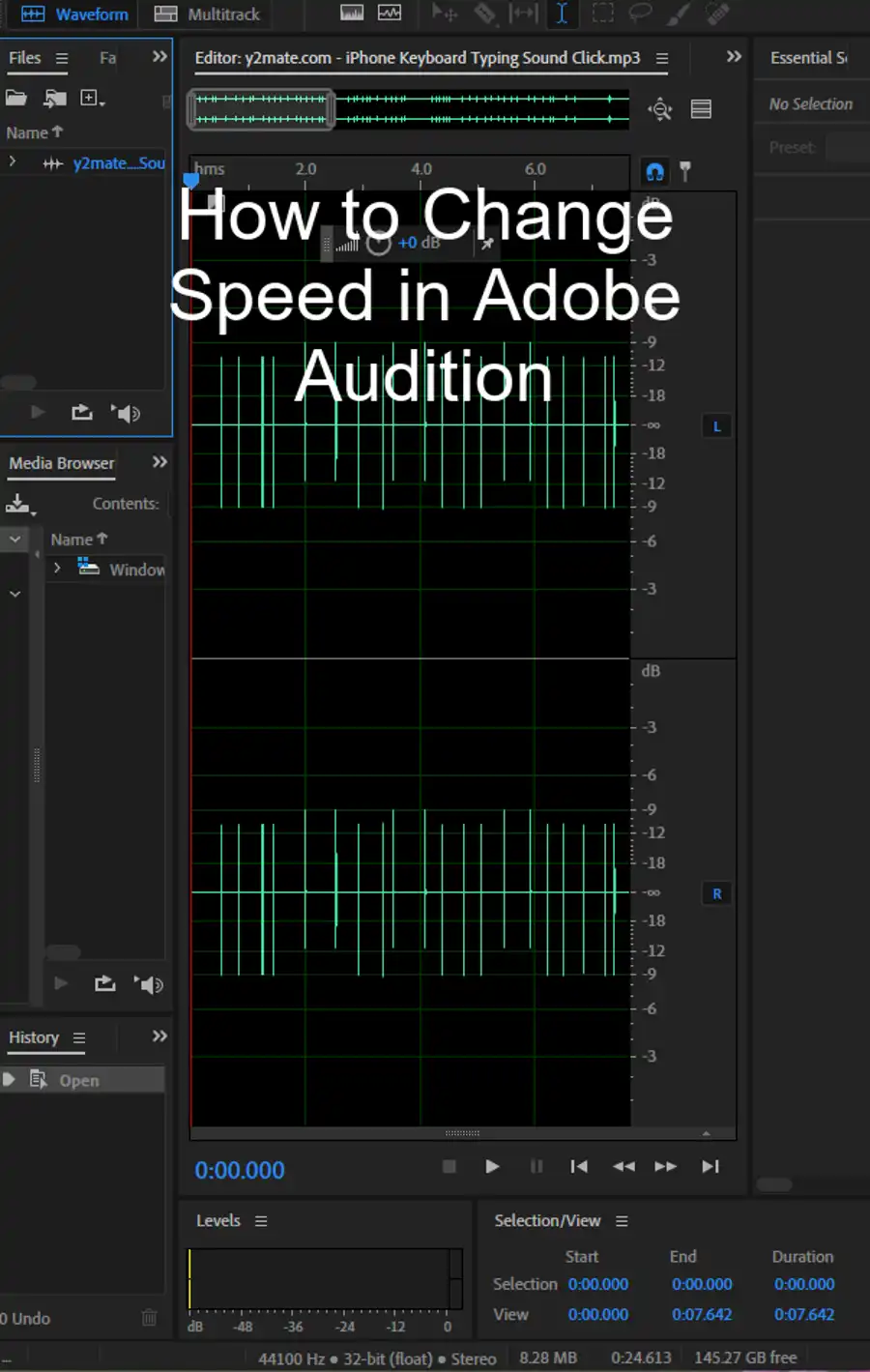The height and width of the screenshot is (1372, 870).
Task: Show the spectral frequency display
Action: [353, 14]
